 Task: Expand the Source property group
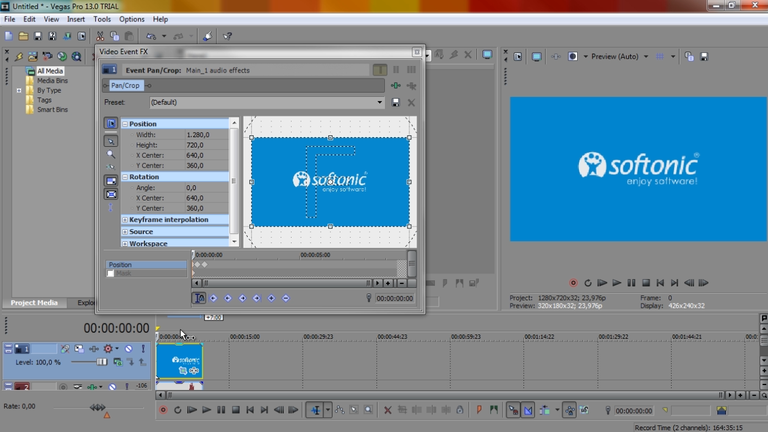125,232
